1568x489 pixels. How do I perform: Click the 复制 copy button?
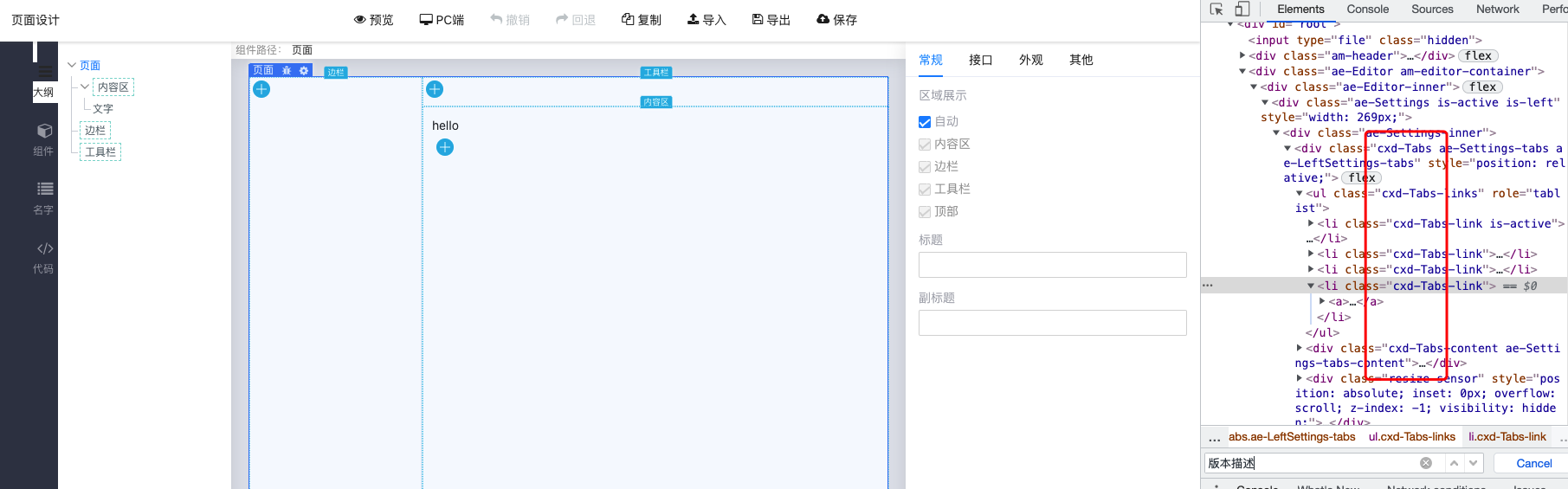tap(642, 19)
